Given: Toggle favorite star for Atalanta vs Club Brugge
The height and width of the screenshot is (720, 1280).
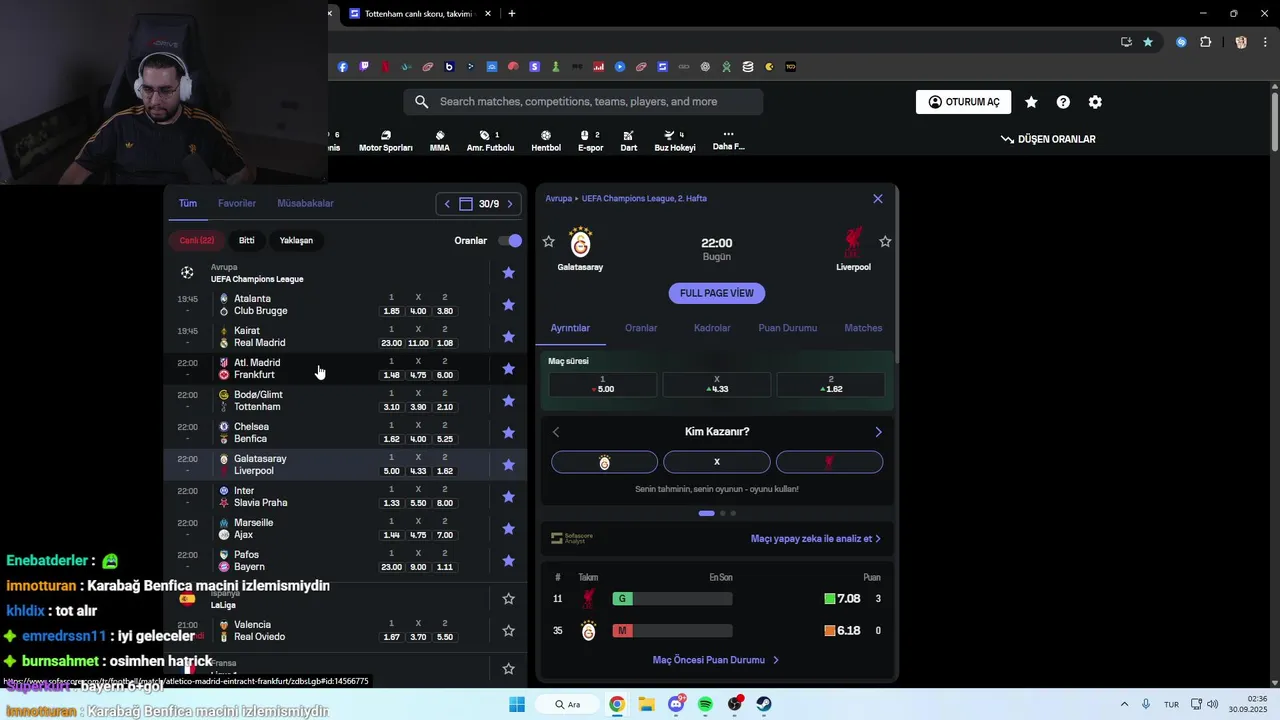Looking at the screenshot, I should tap(508, 305).
